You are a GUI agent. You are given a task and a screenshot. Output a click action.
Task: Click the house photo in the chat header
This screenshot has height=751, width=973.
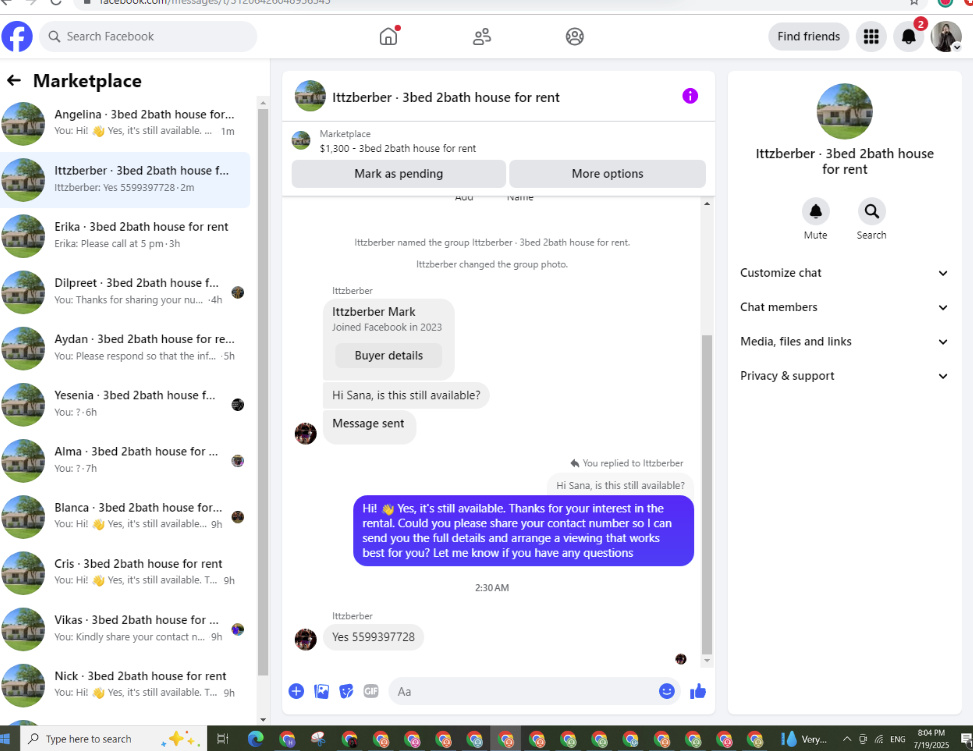(x=310, y=96)
